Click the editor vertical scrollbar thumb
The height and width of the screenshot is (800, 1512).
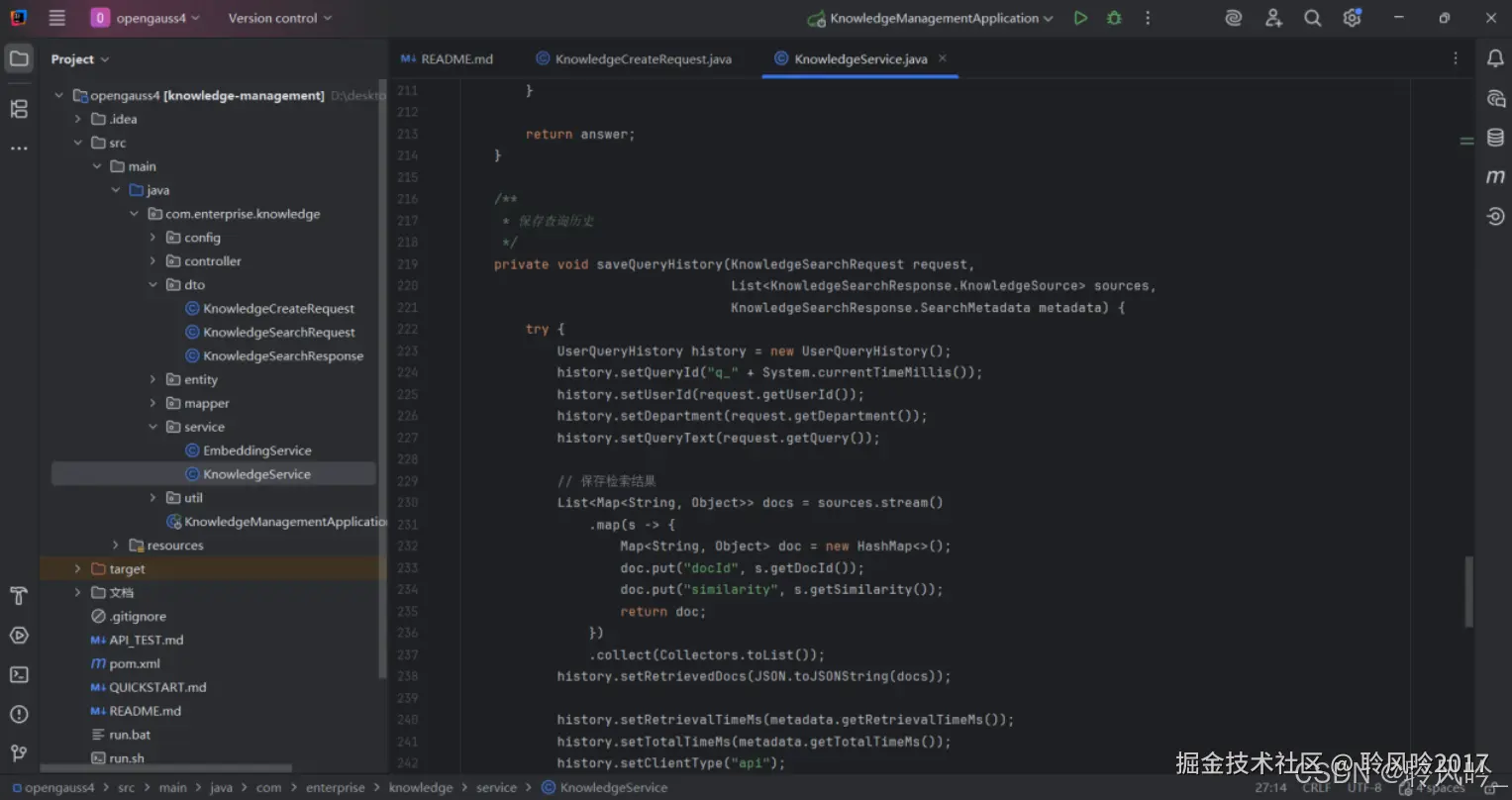(1468, 590)
